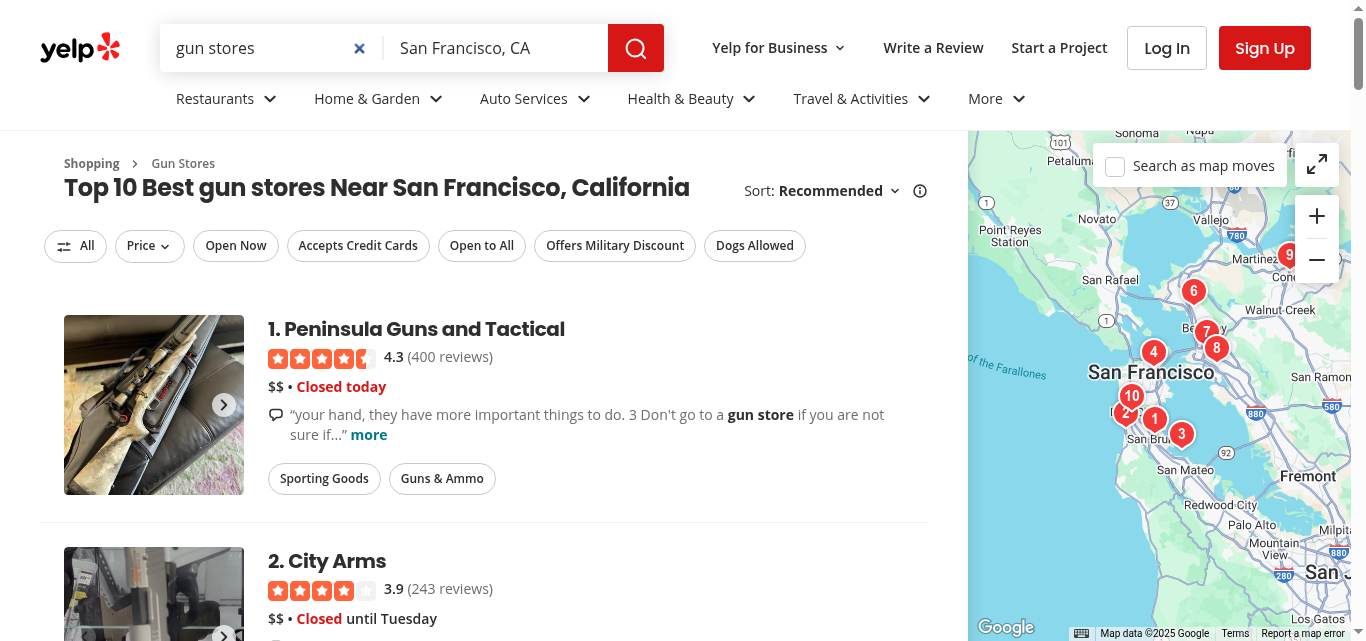
Task: Toggle the Open Now filter
Action: point(236,246)
